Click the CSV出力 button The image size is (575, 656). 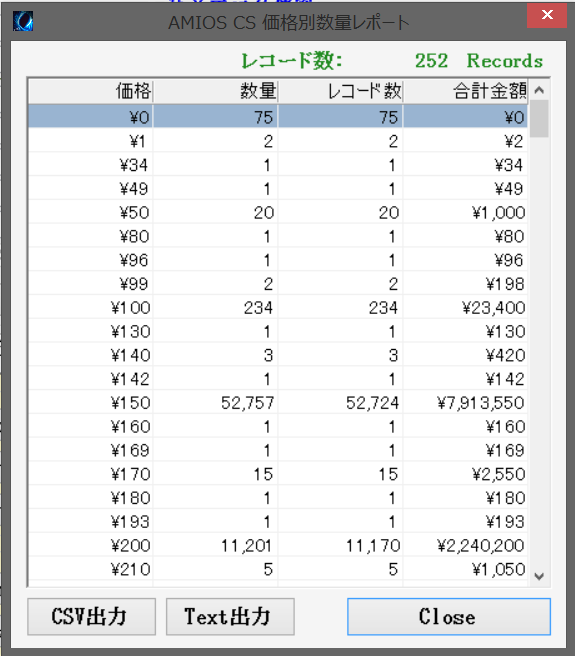tap(91, 616)
